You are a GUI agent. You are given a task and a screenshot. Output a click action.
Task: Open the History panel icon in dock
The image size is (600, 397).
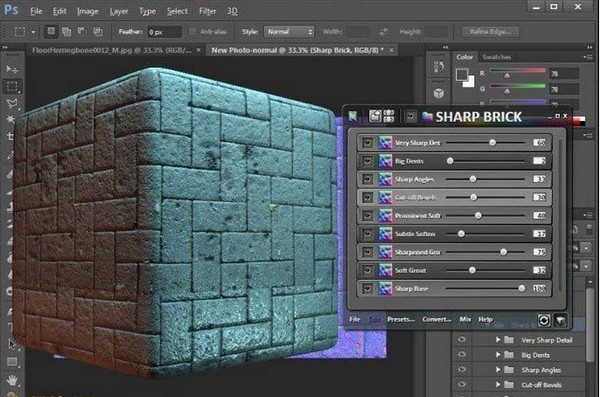click(x=439, y=67)
